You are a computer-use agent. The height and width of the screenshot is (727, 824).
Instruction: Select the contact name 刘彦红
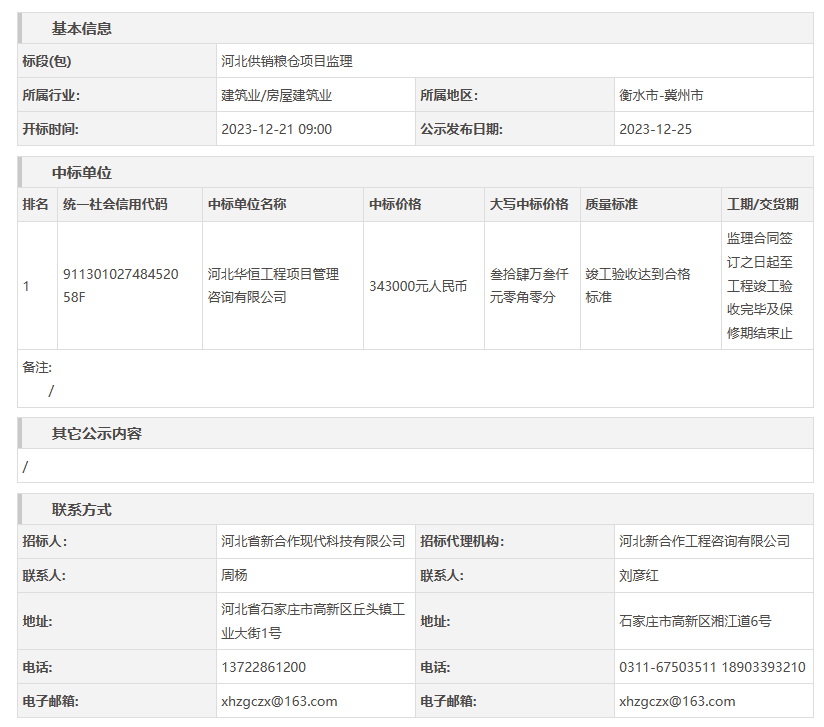(x=638, y=575)
